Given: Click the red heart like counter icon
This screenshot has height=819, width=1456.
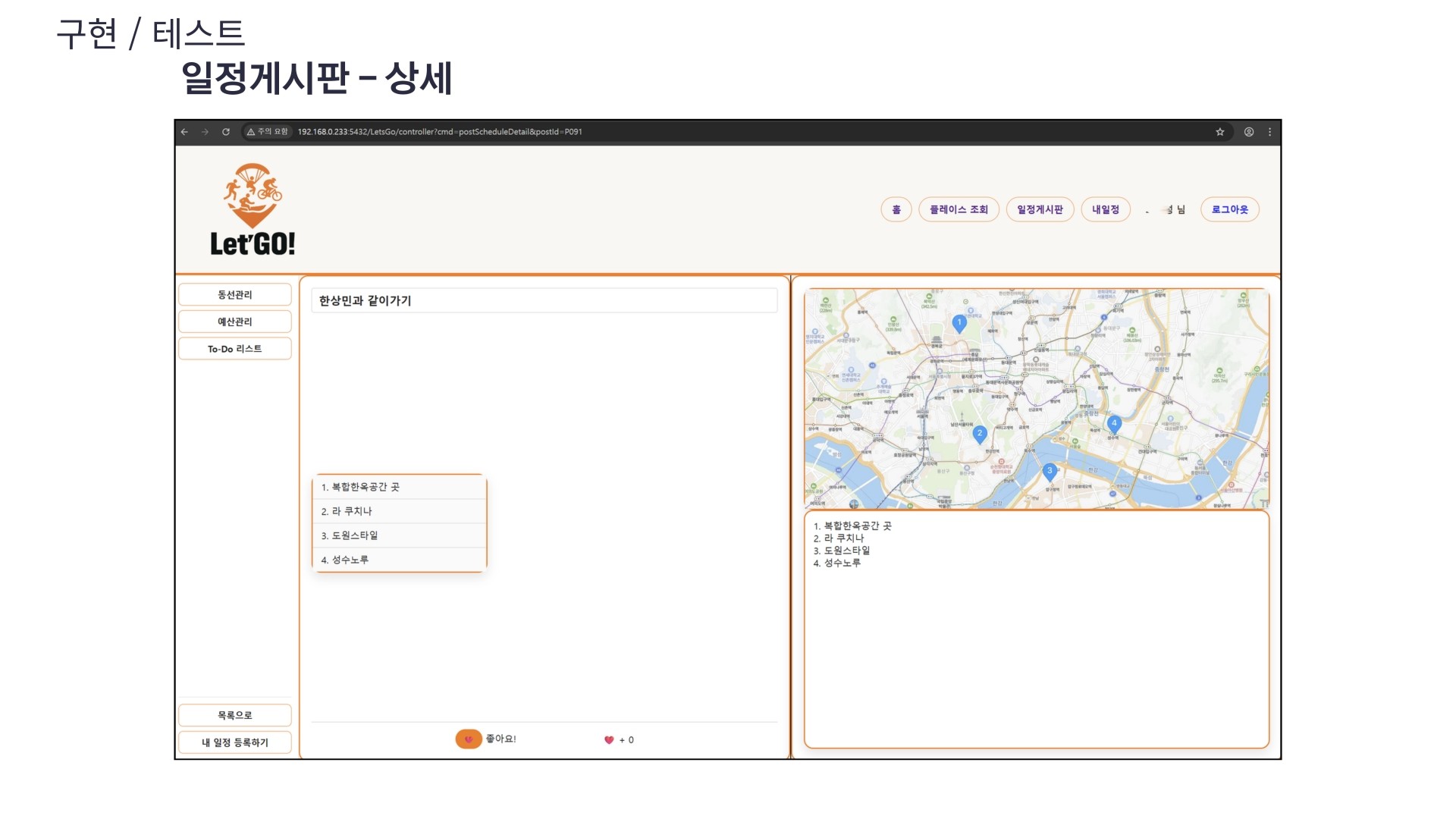Looking at the screenshot, I should coord(609,740).
